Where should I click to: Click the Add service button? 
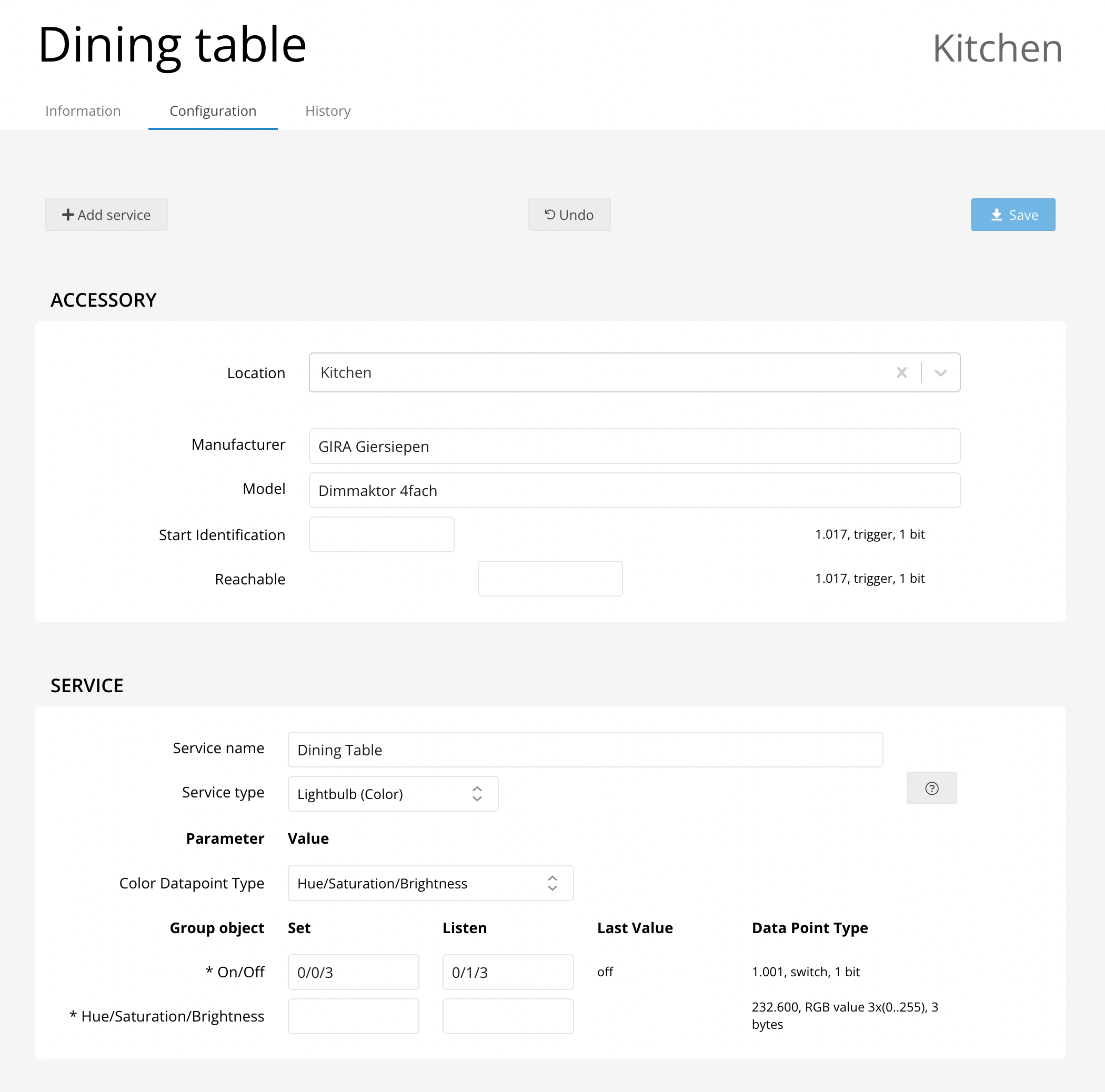[x=106, y=215]
